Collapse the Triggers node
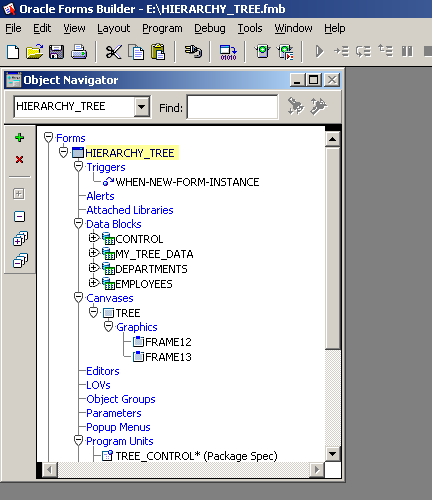The width and height of the screenshot is (432, 500). pos(78,166)
